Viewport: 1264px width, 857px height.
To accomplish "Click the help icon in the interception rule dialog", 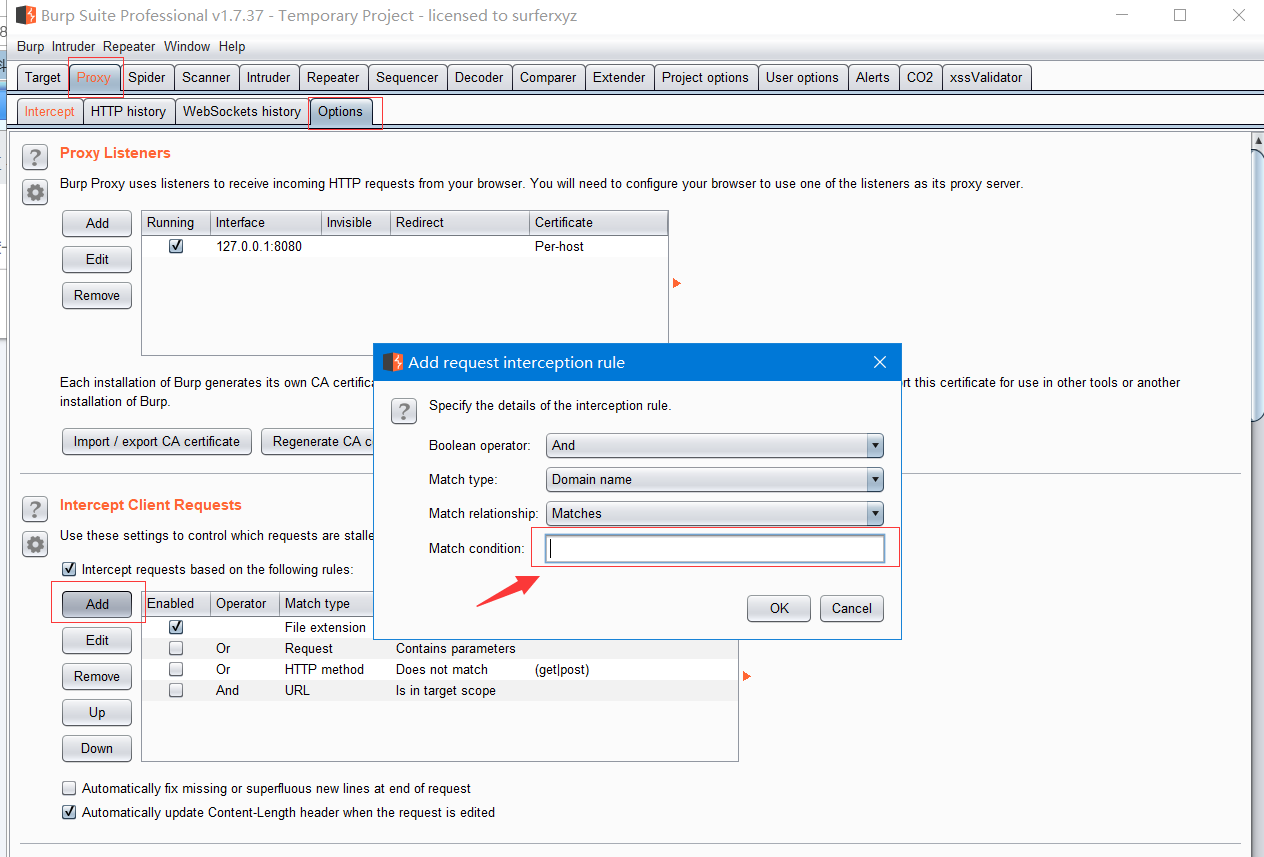I will pos(403,410).
